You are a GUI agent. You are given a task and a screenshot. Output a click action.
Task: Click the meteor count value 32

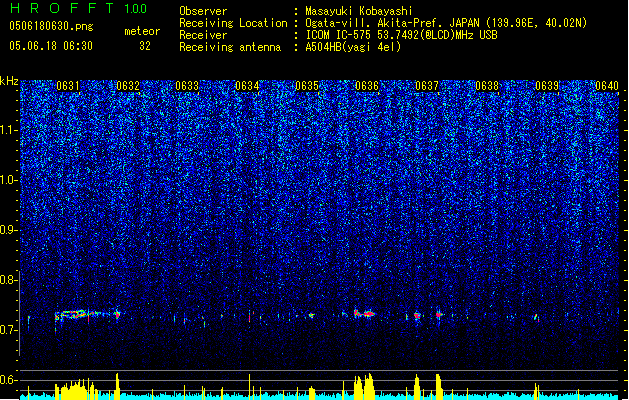[145, 46]
